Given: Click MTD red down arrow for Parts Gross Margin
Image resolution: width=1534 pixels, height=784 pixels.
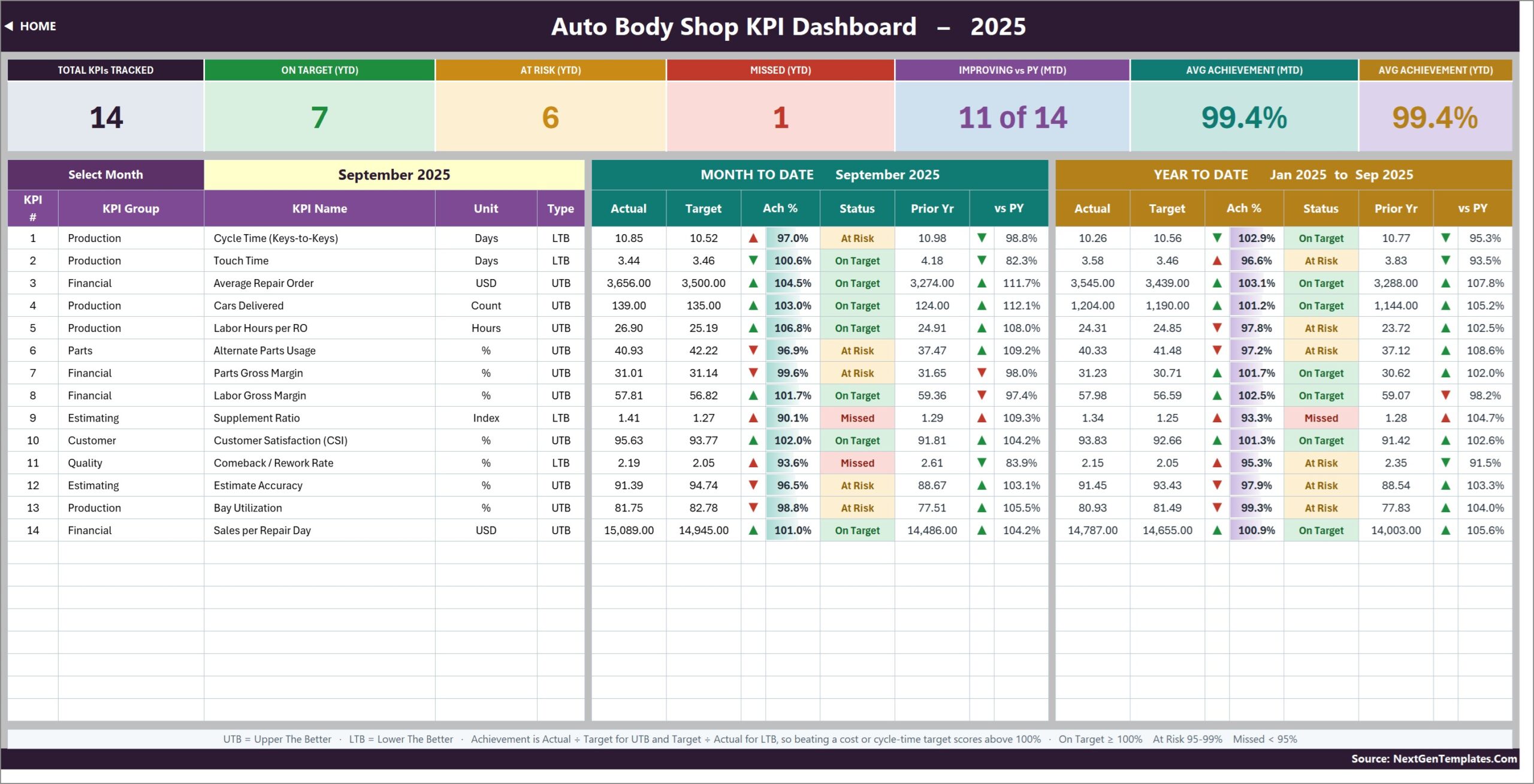Looking at the screenshot, I should click(x=753, y=373).
